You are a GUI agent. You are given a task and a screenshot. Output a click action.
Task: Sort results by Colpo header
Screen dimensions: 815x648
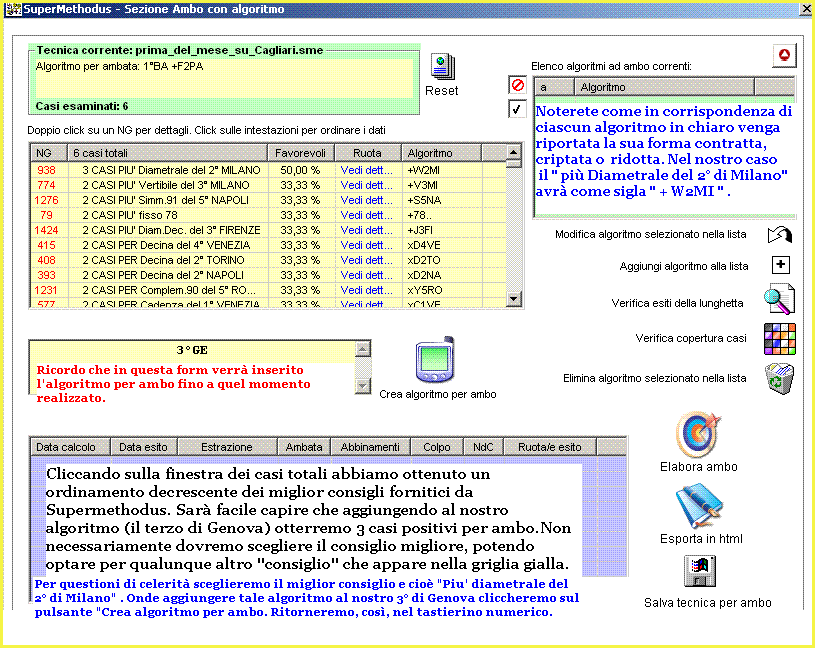coord(437,447)
